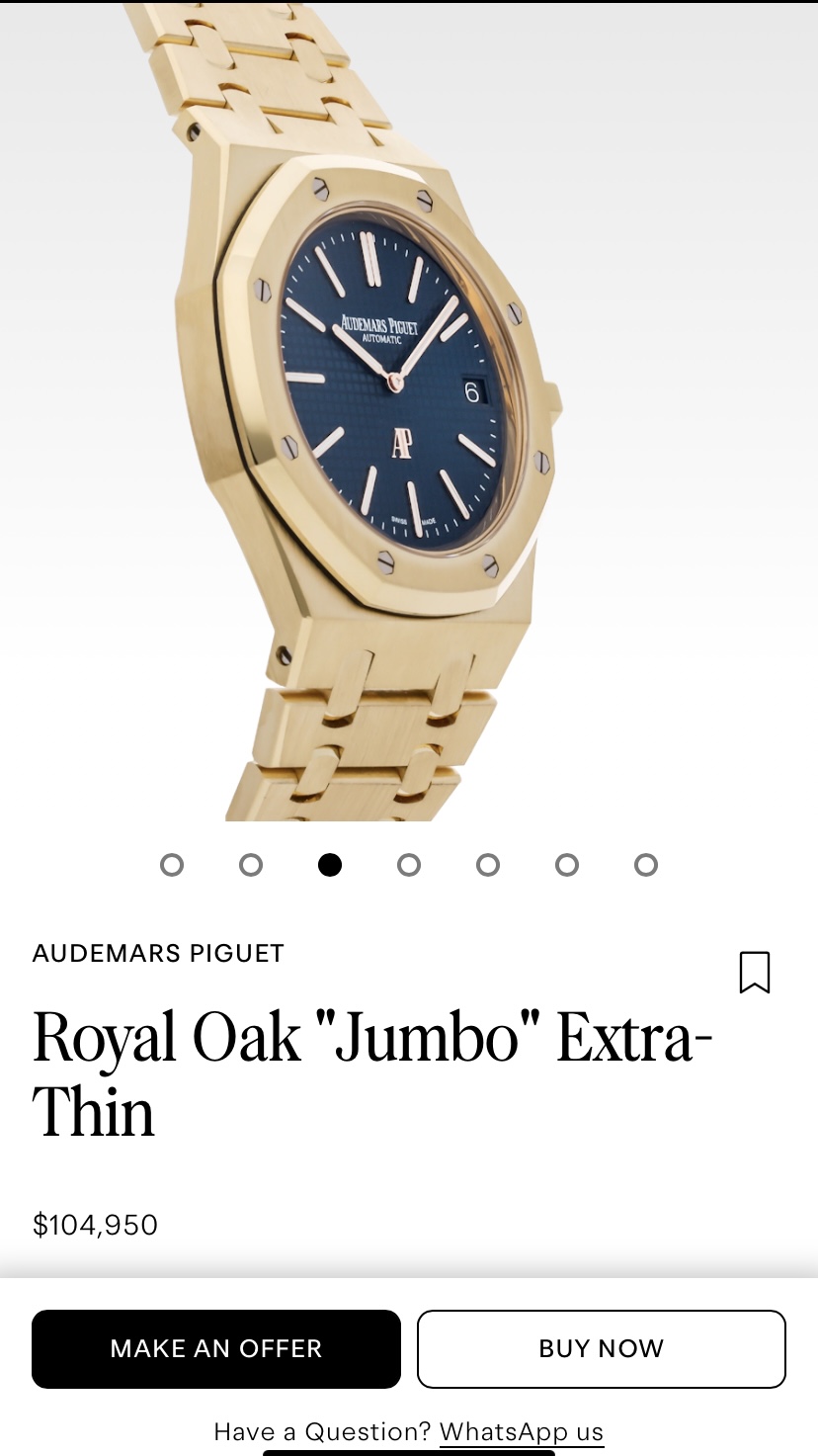Viewport: 818px width, 1456px height.
Task: Tap the home indicator bar at the bottom
Action: click(409, 1452)
